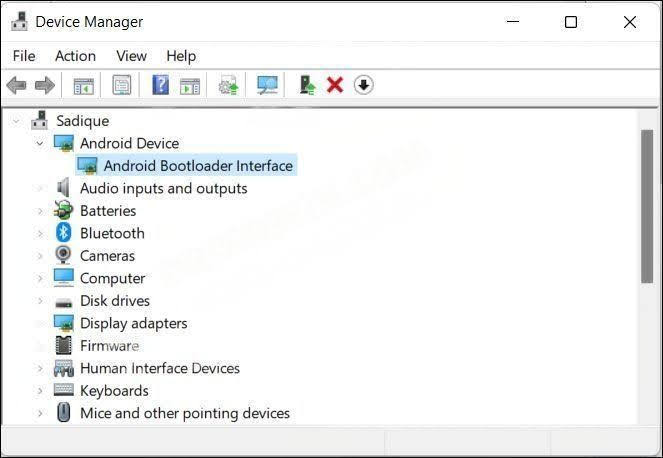This screenshot has width=663, height=458.
Task: Click the Android Bootloader Interface device icon
Action: point(88,166)
